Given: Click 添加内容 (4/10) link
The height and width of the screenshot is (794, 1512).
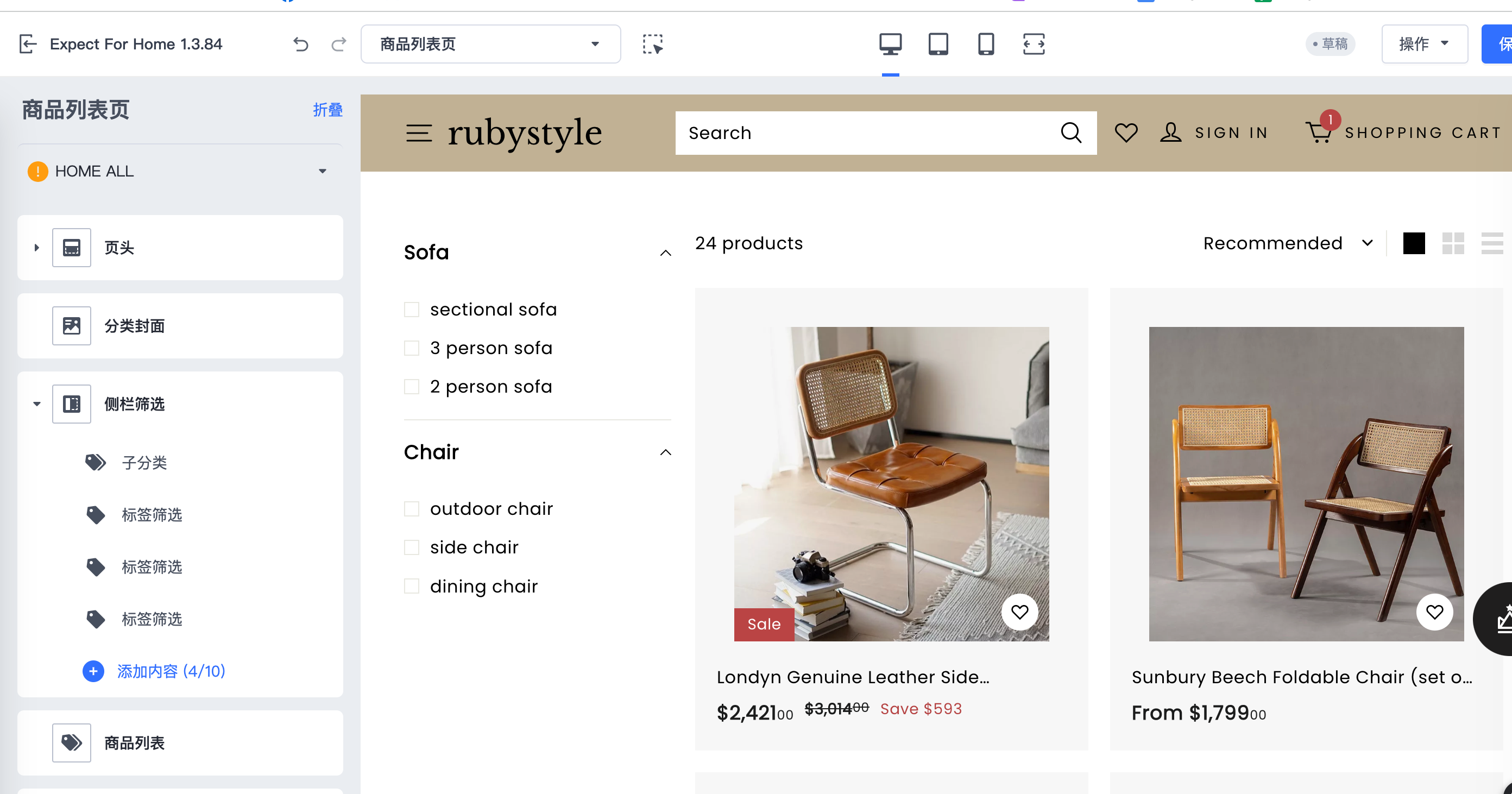Looking at the screenshot, I should tap(170, 671).
